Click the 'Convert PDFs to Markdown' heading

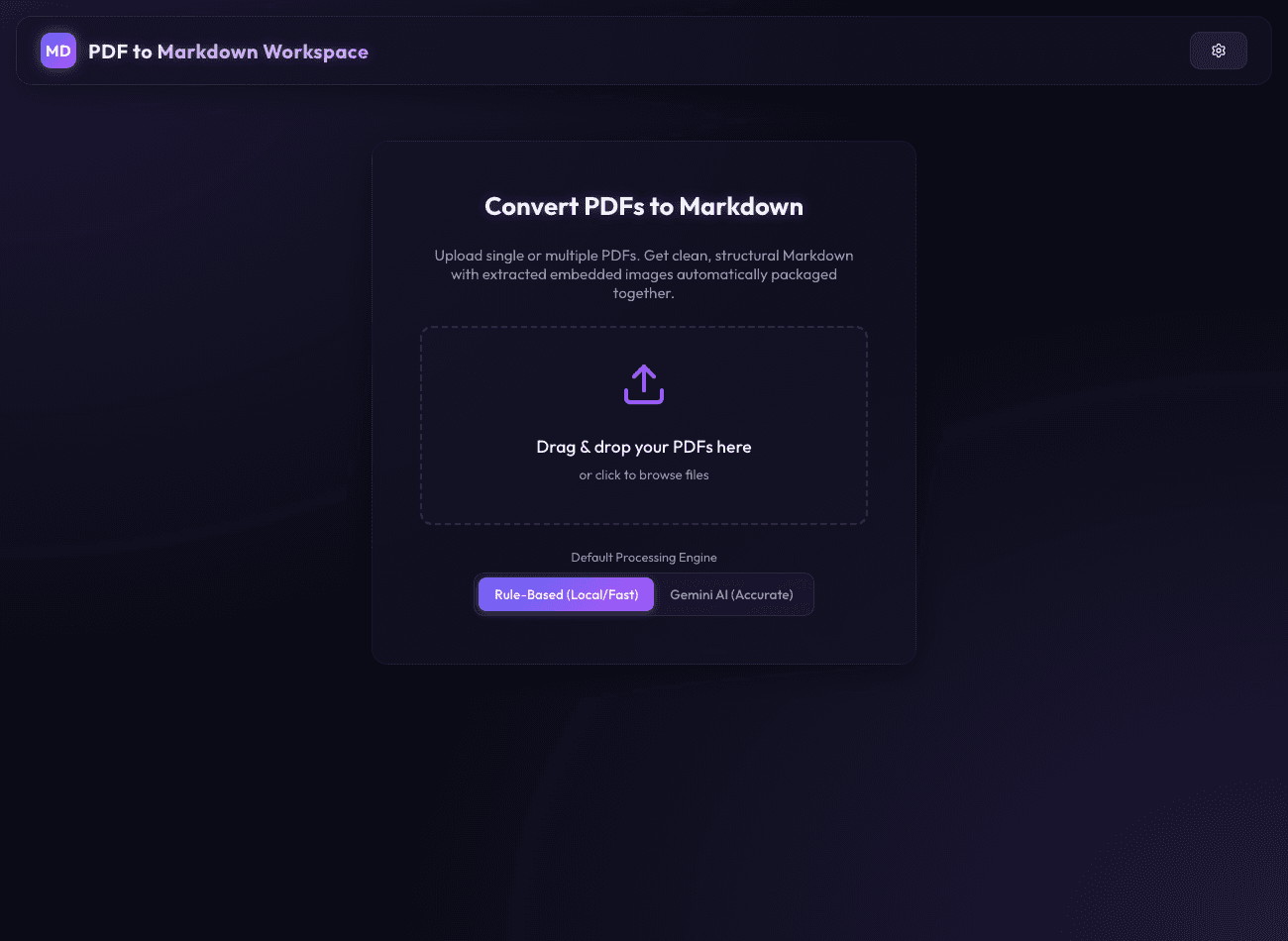[644, 206]
